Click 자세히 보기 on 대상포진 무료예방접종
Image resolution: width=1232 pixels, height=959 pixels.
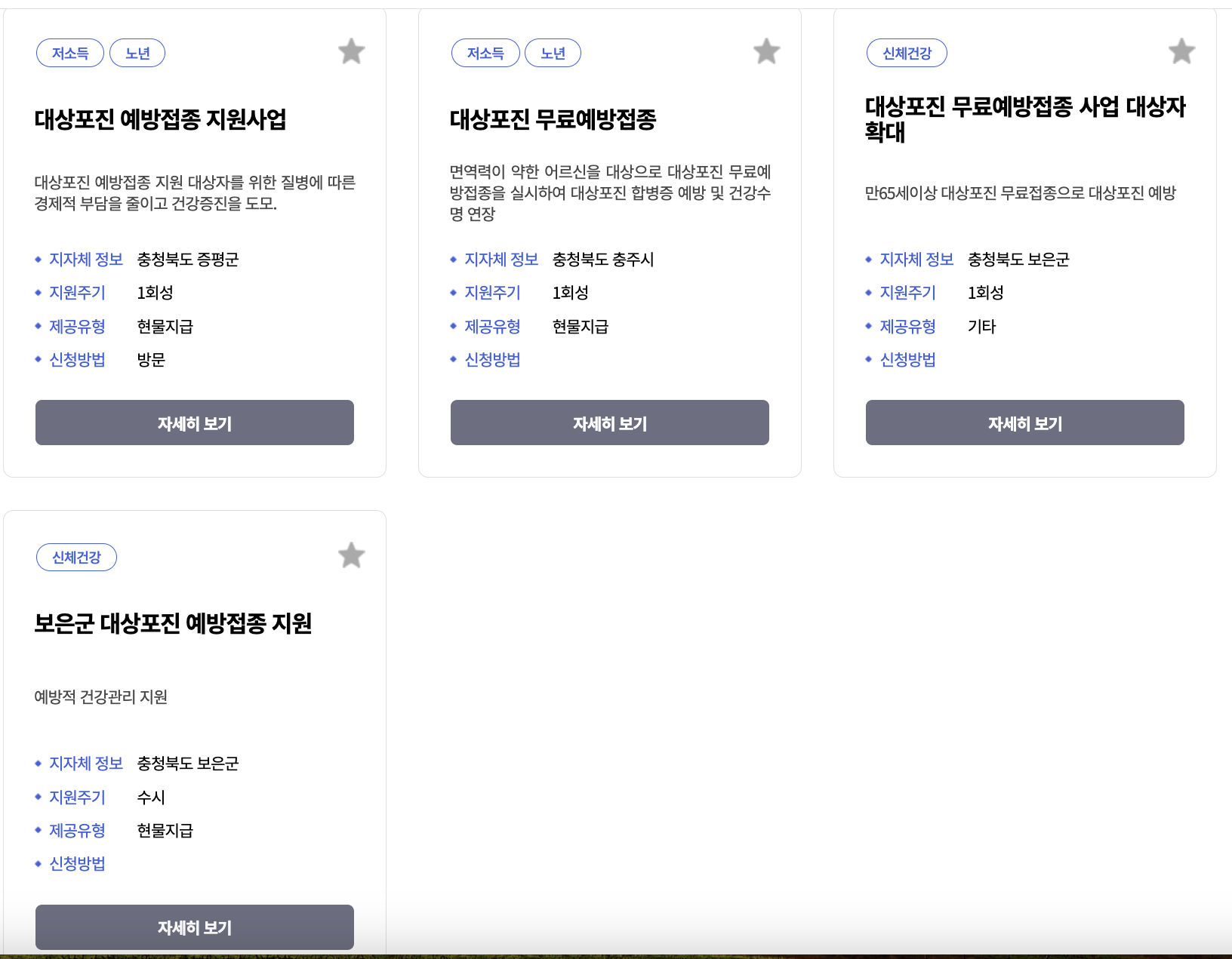coord(609,423)
